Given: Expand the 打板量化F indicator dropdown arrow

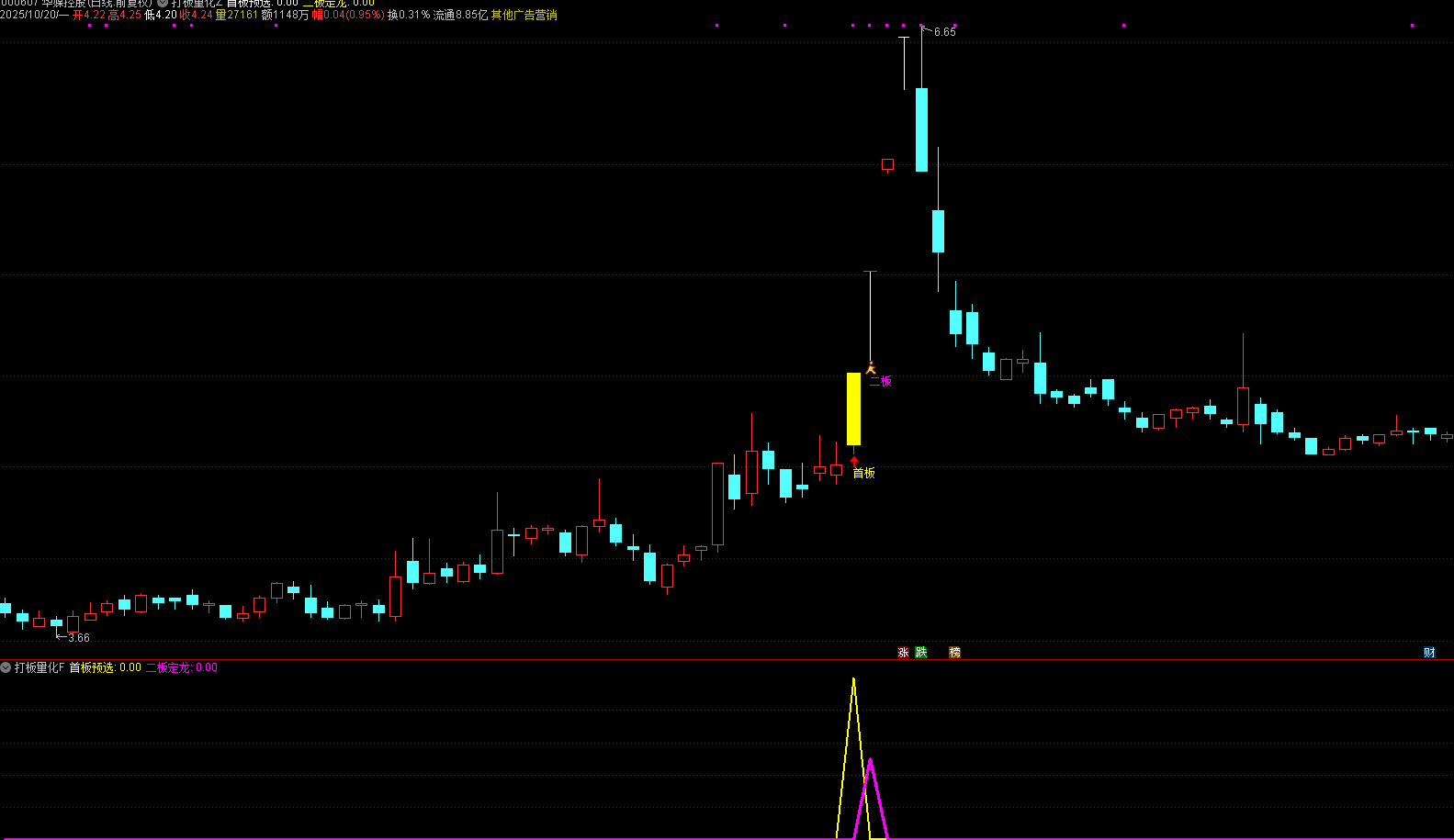Looking at the screenshot, I should coord(6,667).
